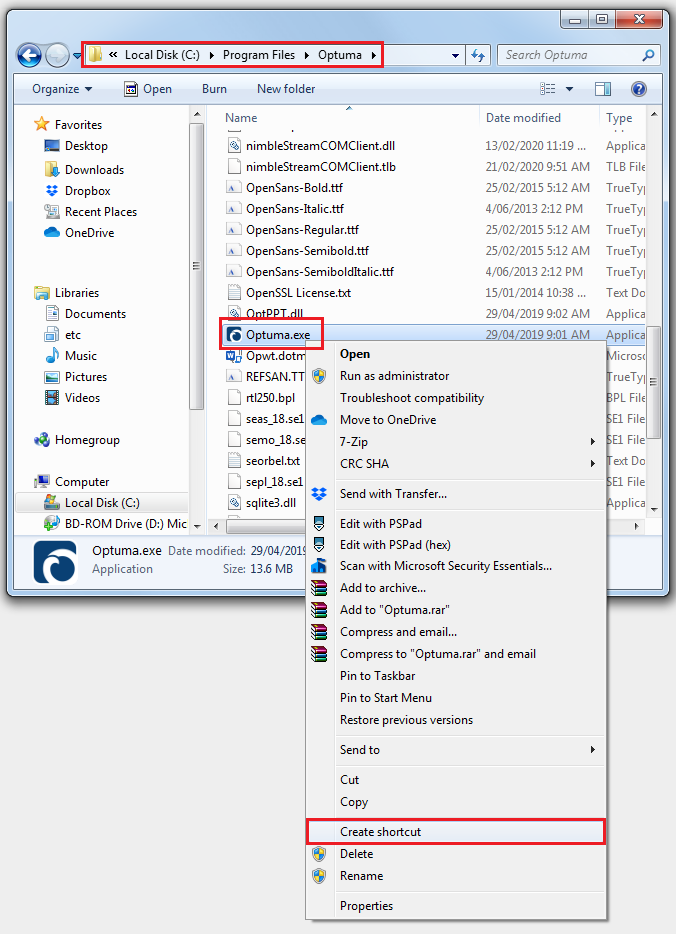
Task: Click the Desktop icon in Favorites
Action: (52, 145)
